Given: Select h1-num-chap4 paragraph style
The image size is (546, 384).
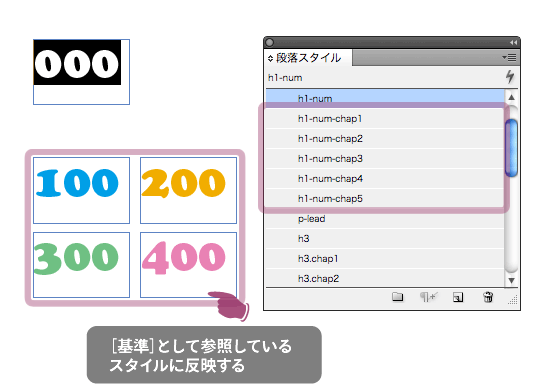Looking at the screenshot, I should 385,179.
